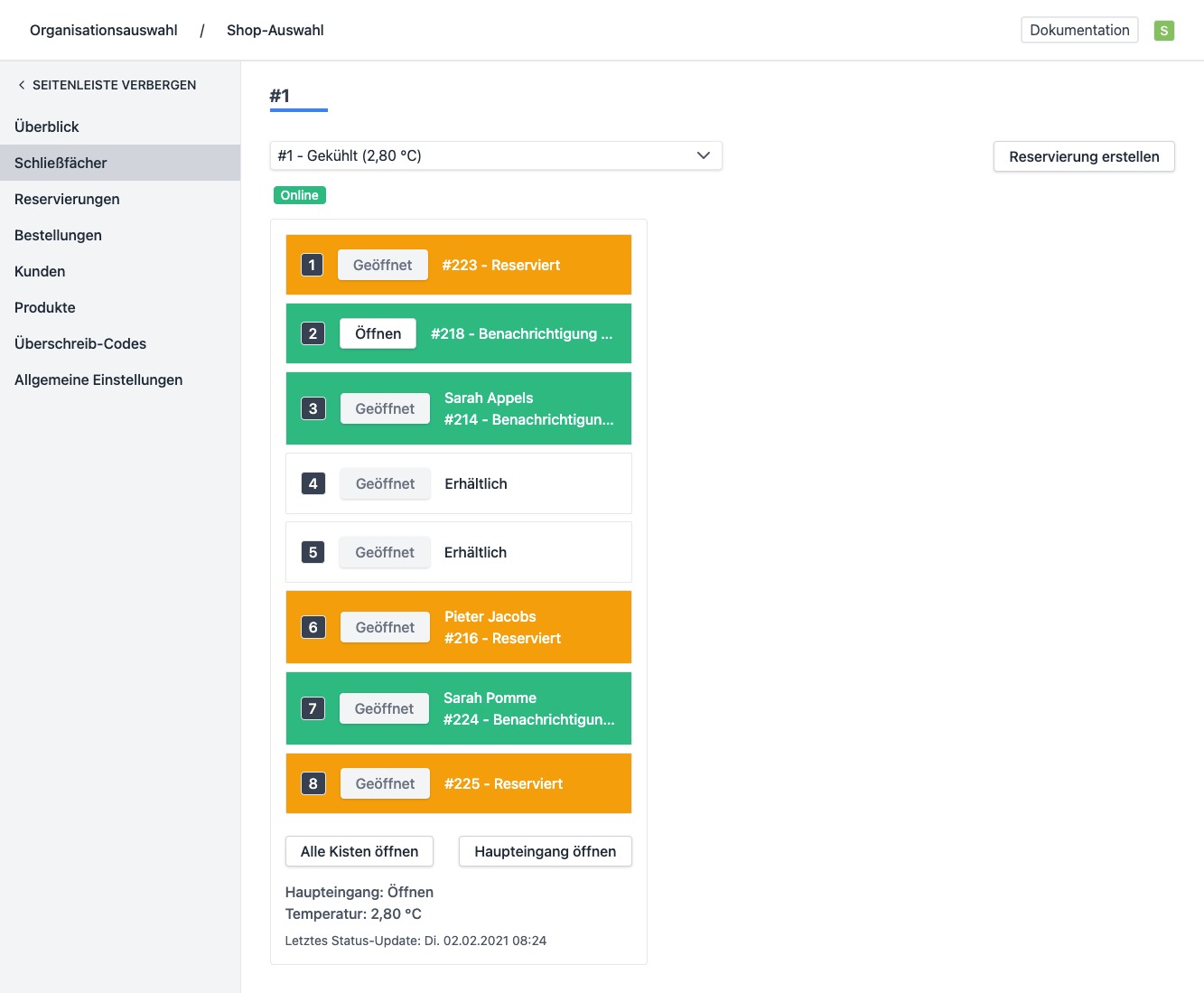Click the green Online status badge
Viewport: 1204px width, 993px height.
pyautogui.click(x=299, y=195)
